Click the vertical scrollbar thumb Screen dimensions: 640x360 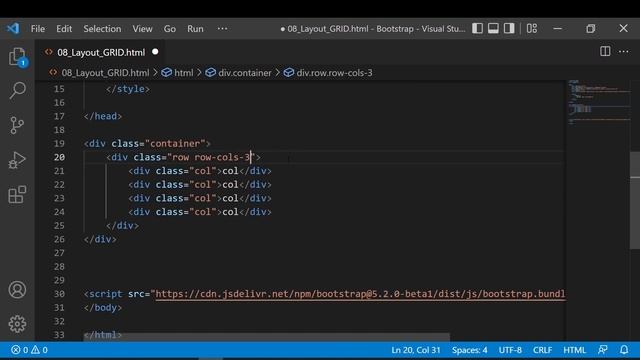[x=635, y=200]
